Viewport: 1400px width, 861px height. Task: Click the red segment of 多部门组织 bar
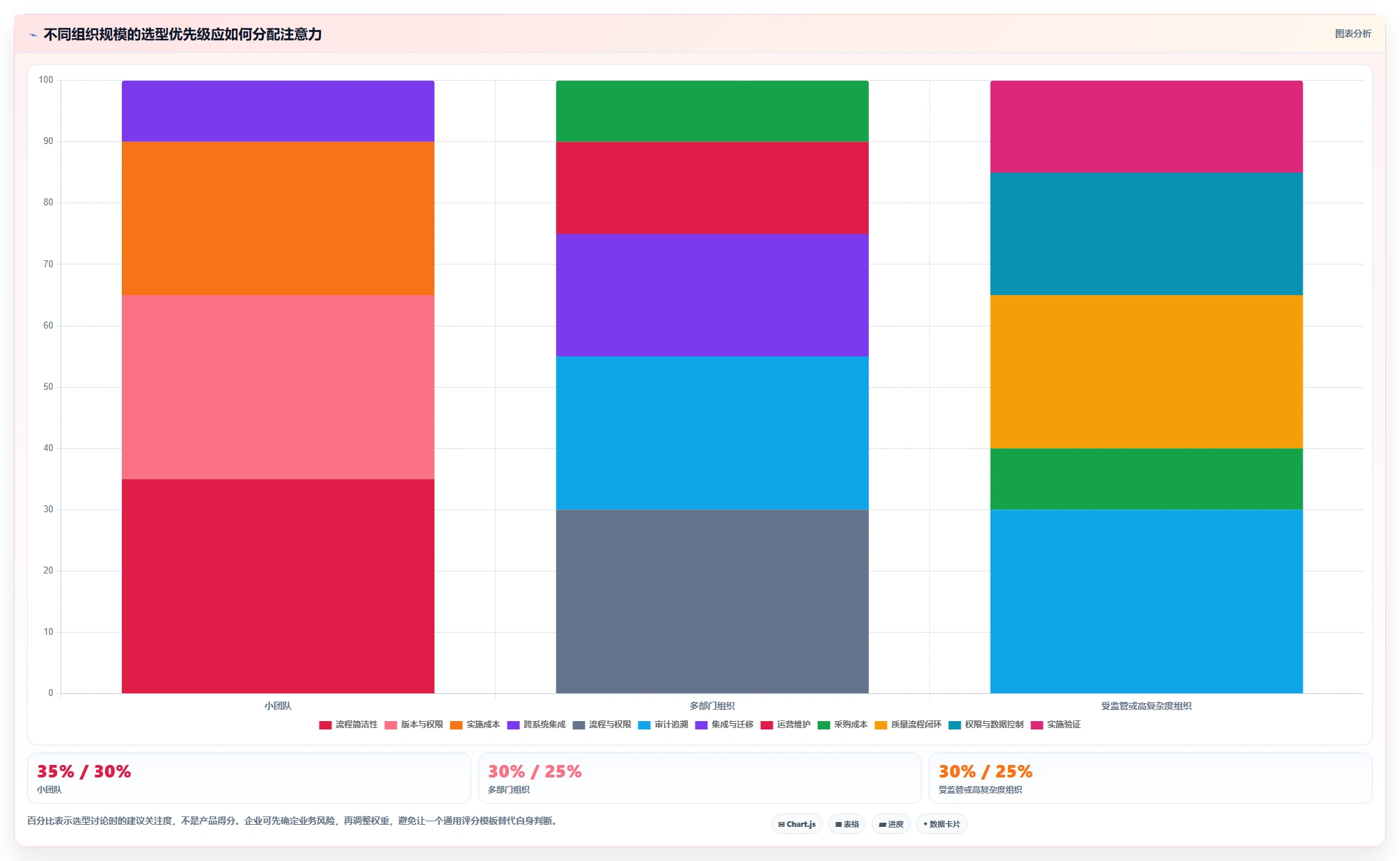(x=712, y=188)
